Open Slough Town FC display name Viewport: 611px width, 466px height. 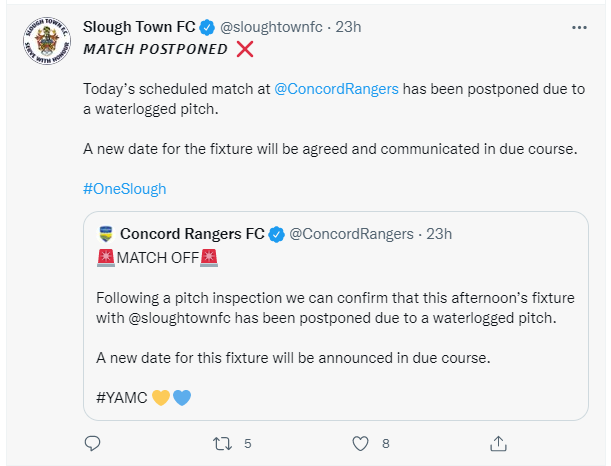pos(139,27)
